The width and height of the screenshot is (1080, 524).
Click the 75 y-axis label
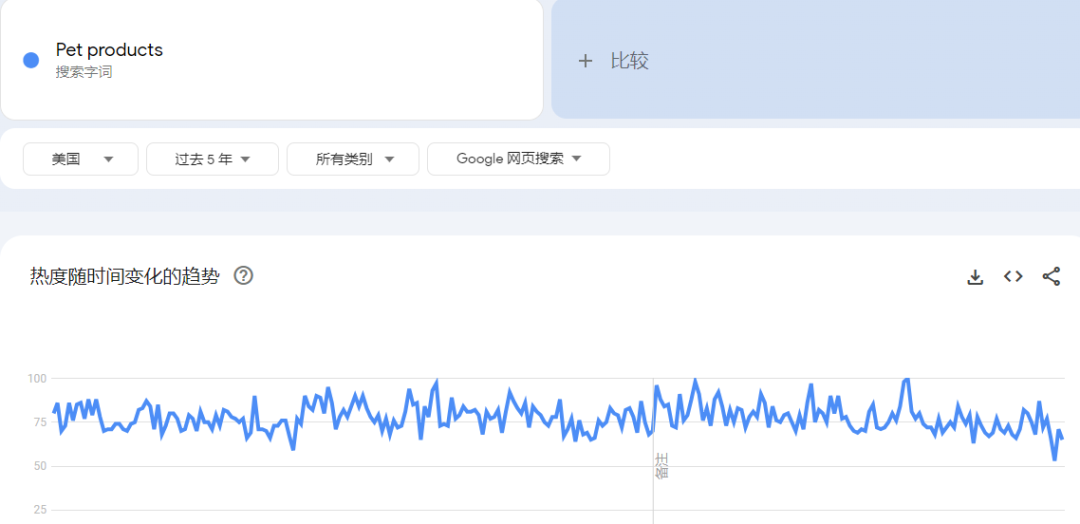[39, 422]
